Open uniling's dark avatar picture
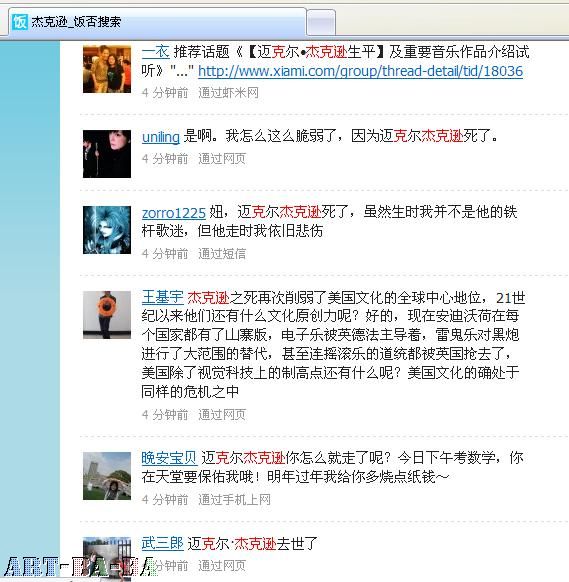This screenshot has width=569, height=582. (107, 154)
